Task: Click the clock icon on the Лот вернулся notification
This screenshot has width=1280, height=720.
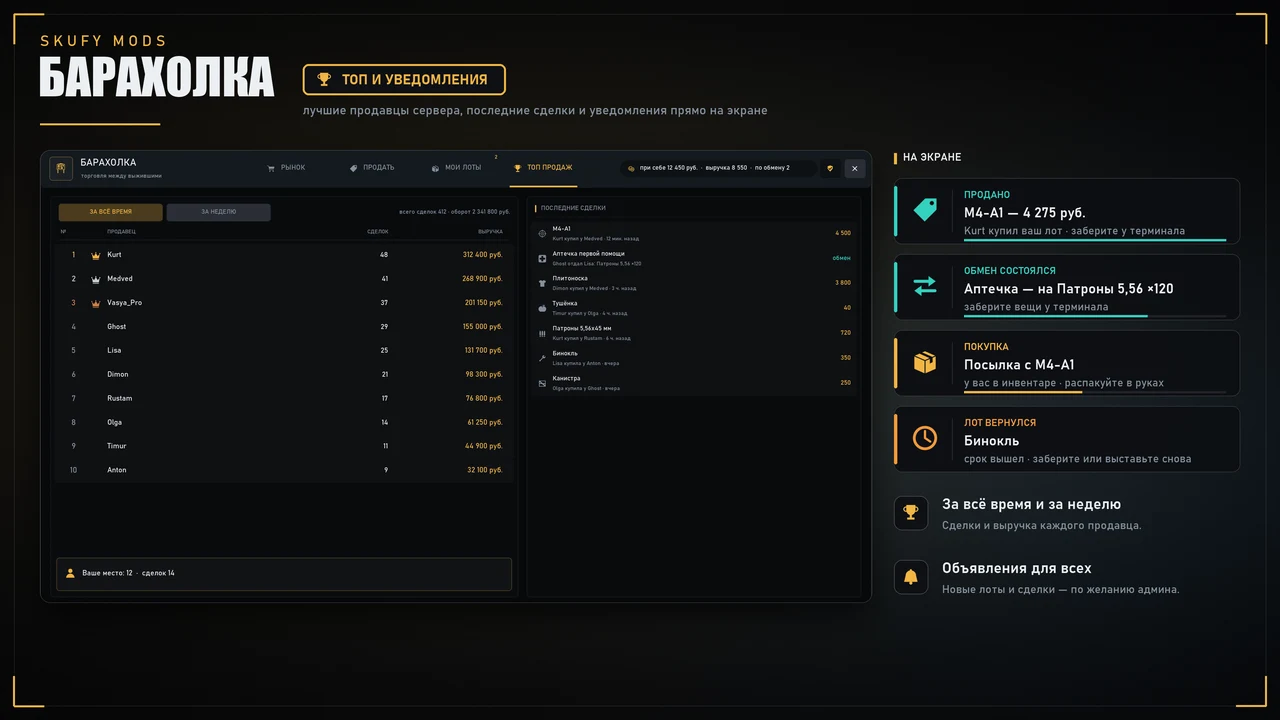Action: (x=925, y=438)
